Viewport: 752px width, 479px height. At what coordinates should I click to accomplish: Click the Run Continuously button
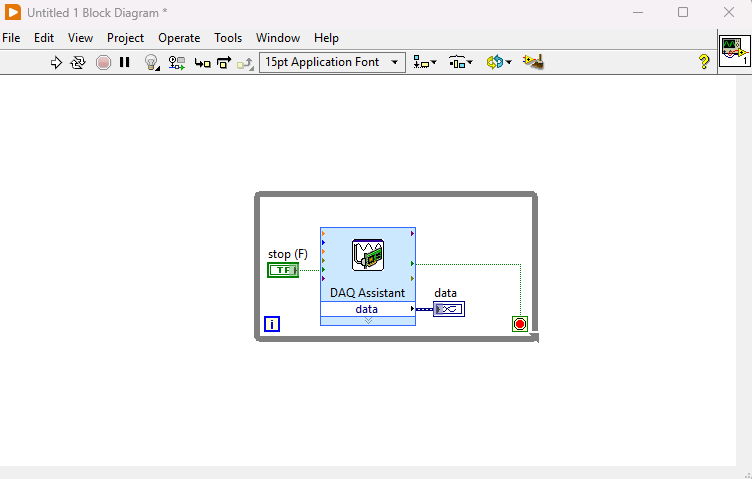pyautogui.click(x=78, y=62)
